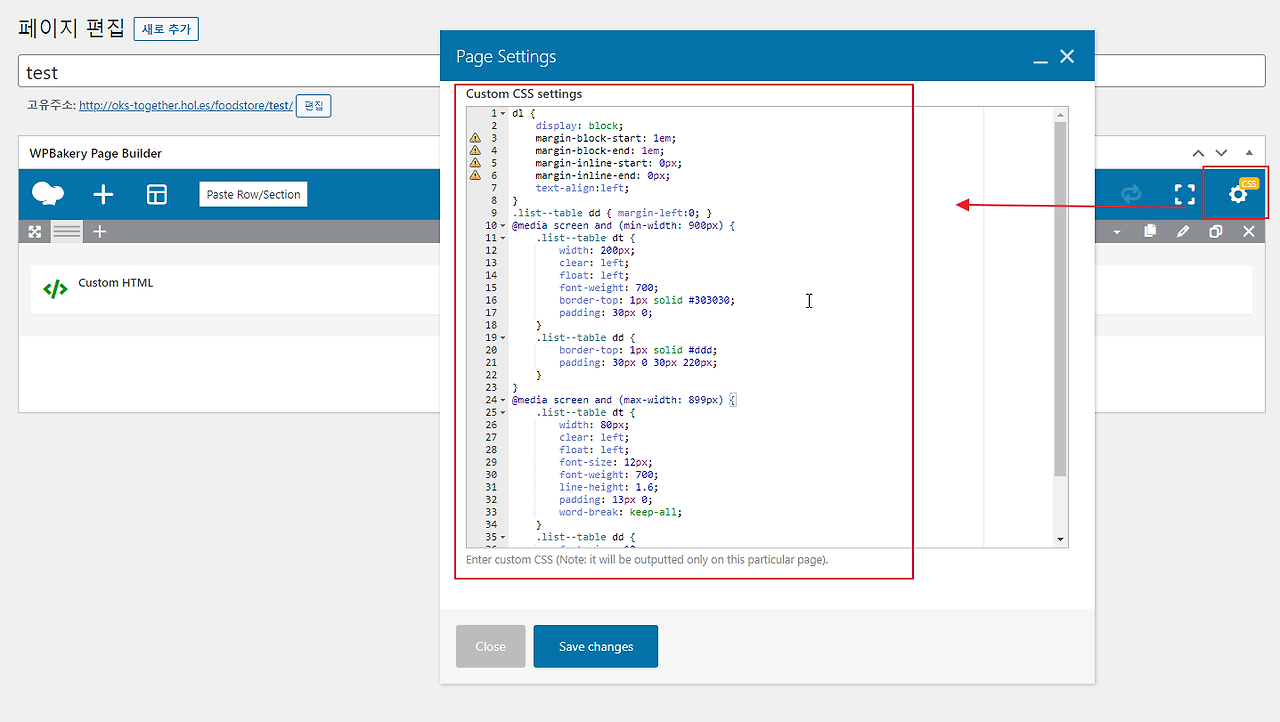
Task: Click the WPBakery Page Builder panel title
Action: (x=96, y=153)
